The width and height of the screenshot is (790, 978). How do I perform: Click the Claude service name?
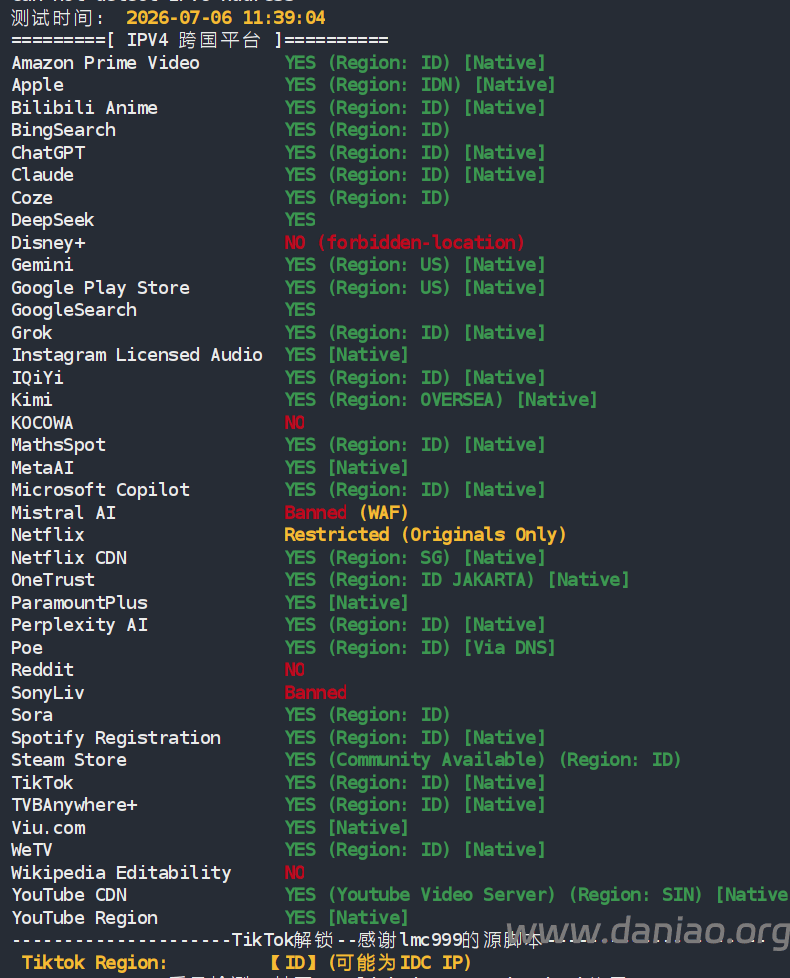42,175
